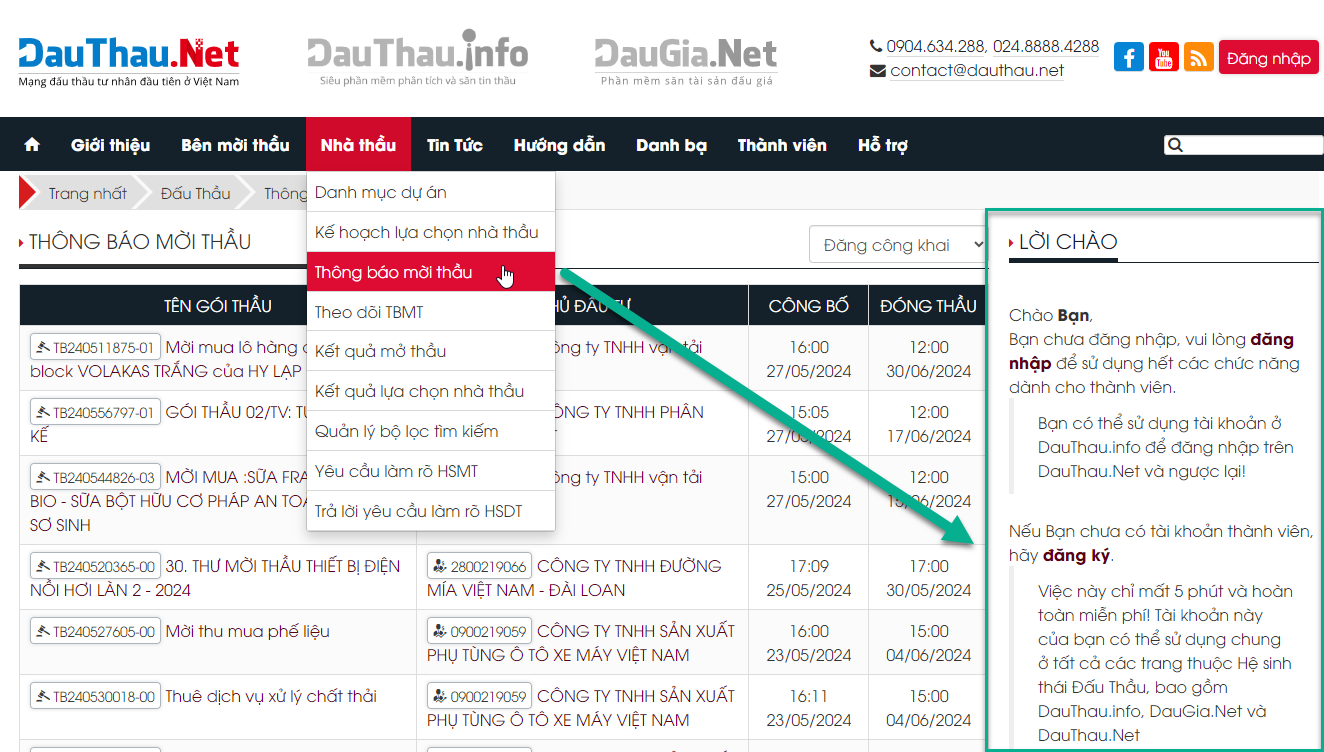Click tender code TB240520365-00
This screenshot has width=1324, height=752.
point(95,567)
